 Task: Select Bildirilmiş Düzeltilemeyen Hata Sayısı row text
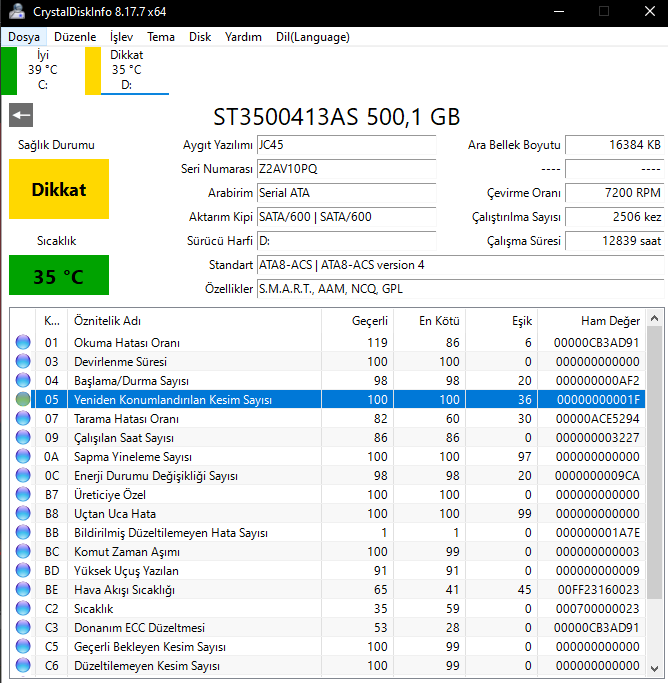[171, 533]
